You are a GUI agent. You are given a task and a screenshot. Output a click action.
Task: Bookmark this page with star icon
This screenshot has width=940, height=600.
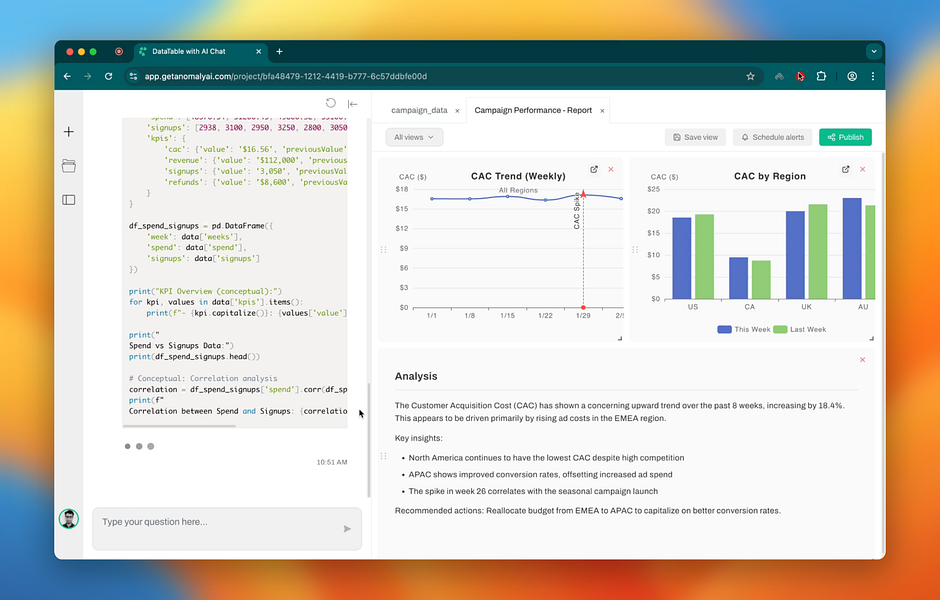(x=750, y=76)
